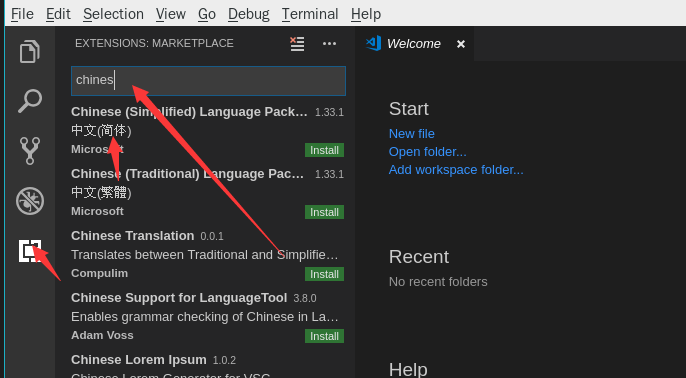The width and height of the screenshot is (686, 378).
Task: Open the File menu
Action: click(22, 14)
